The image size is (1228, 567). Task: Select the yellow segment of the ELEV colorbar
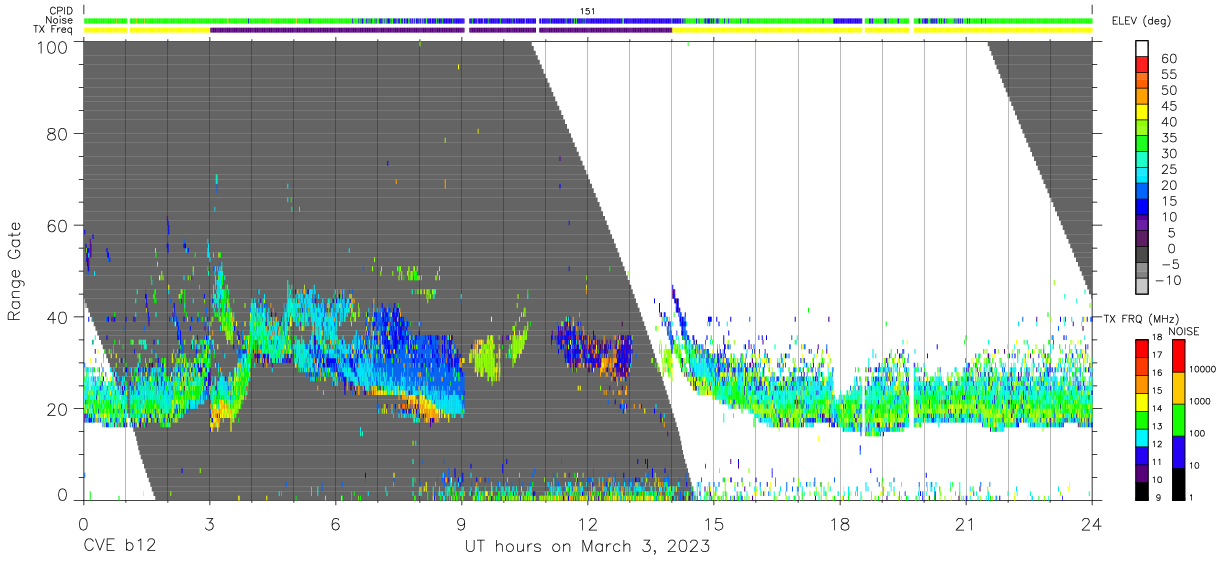click(x=1143, y=113)
